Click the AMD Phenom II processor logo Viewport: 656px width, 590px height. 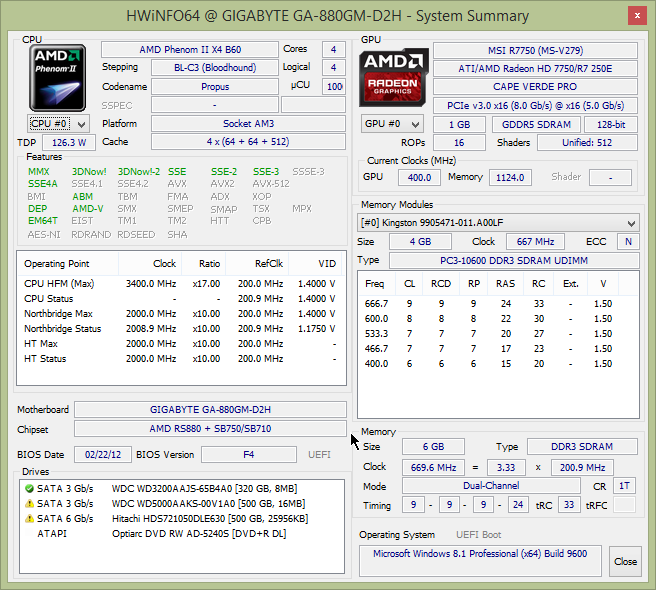(x=58, y=78)
